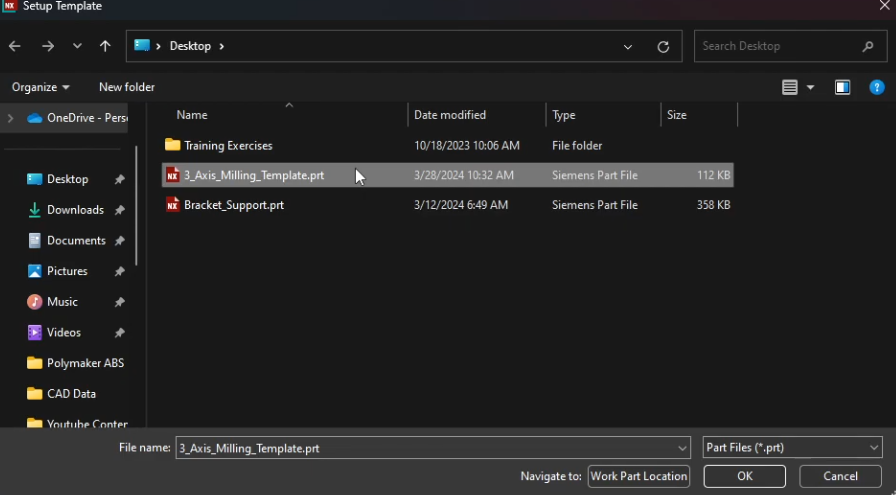The width and height of the screenshot is (896, 495).
Task: Expand the chevron after Desktop breadcrumb
Action: click(x=222, y=46)
